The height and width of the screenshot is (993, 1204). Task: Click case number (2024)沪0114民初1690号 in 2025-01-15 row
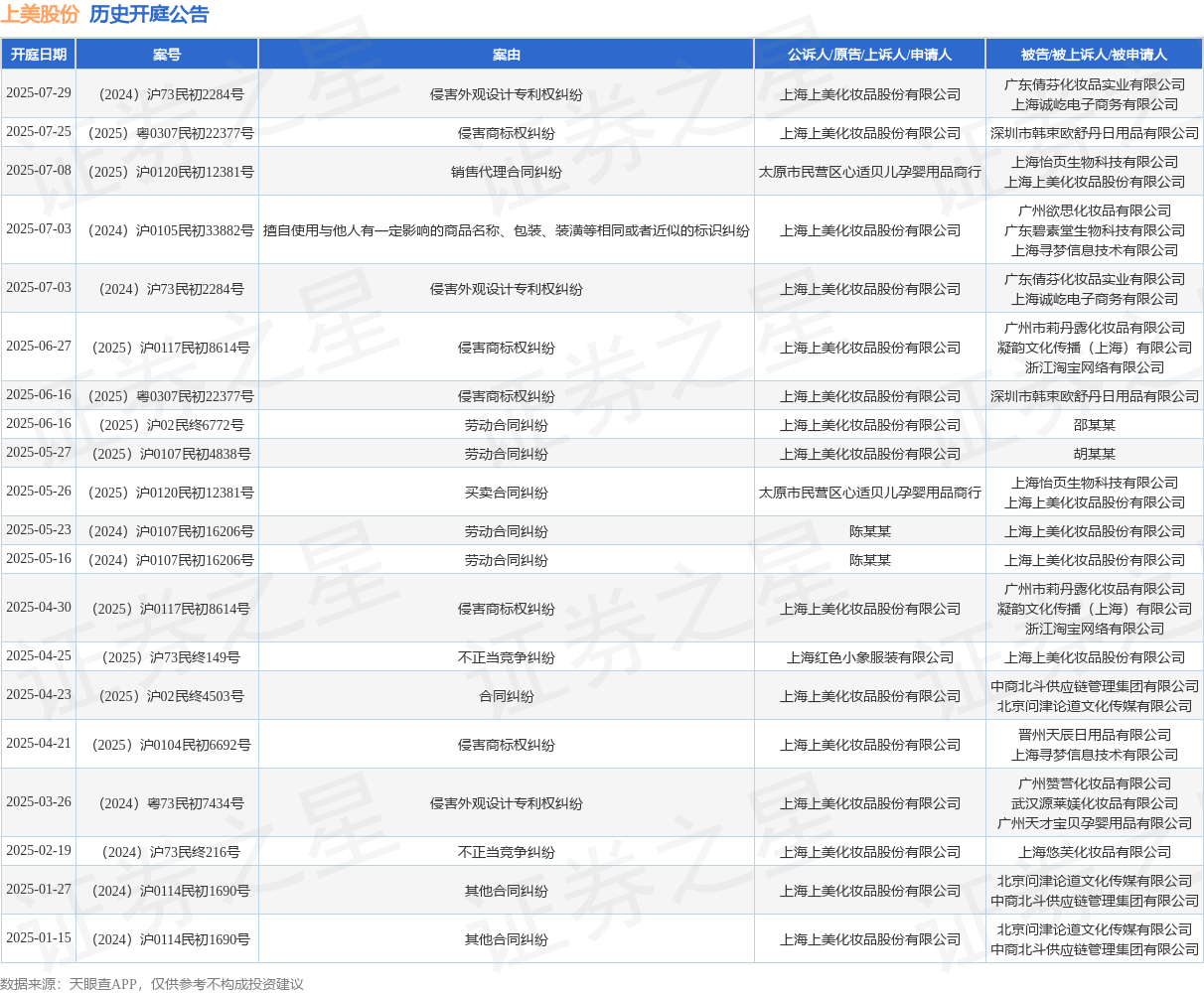167,939
